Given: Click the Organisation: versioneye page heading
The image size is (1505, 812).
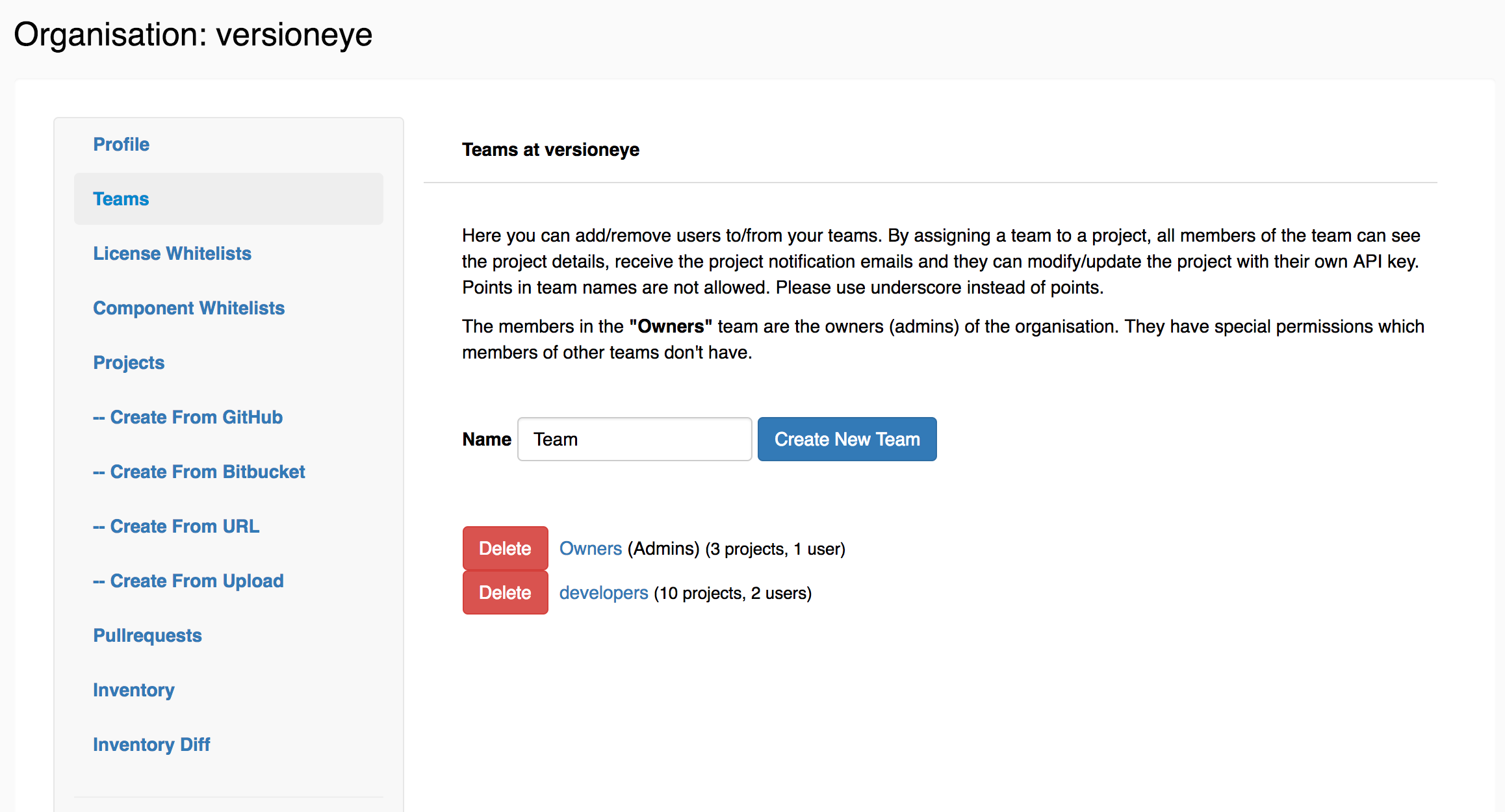Looking at the screenshot, I should tap(193, 34).
